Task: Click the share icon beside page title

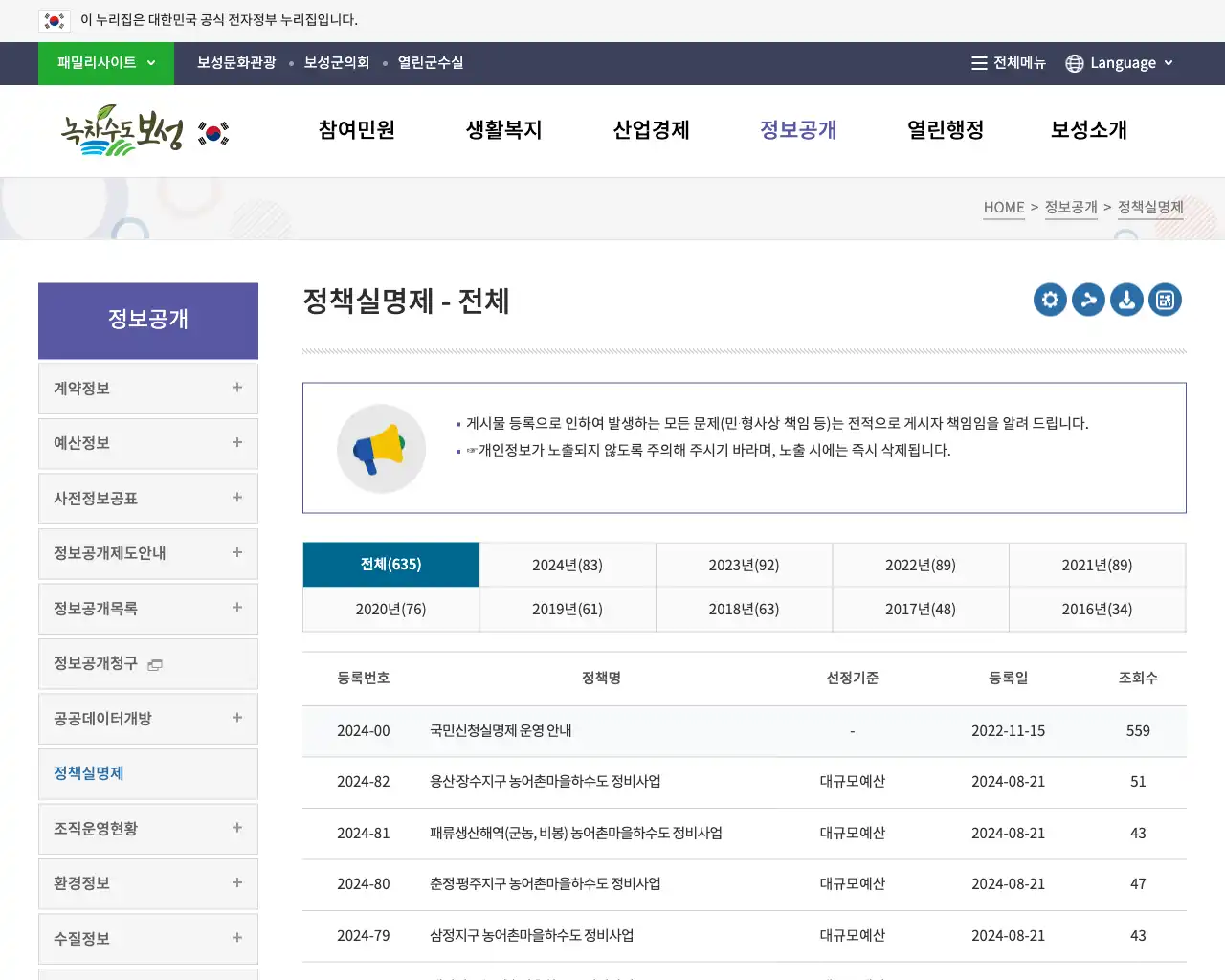Action: [1088, 300]
